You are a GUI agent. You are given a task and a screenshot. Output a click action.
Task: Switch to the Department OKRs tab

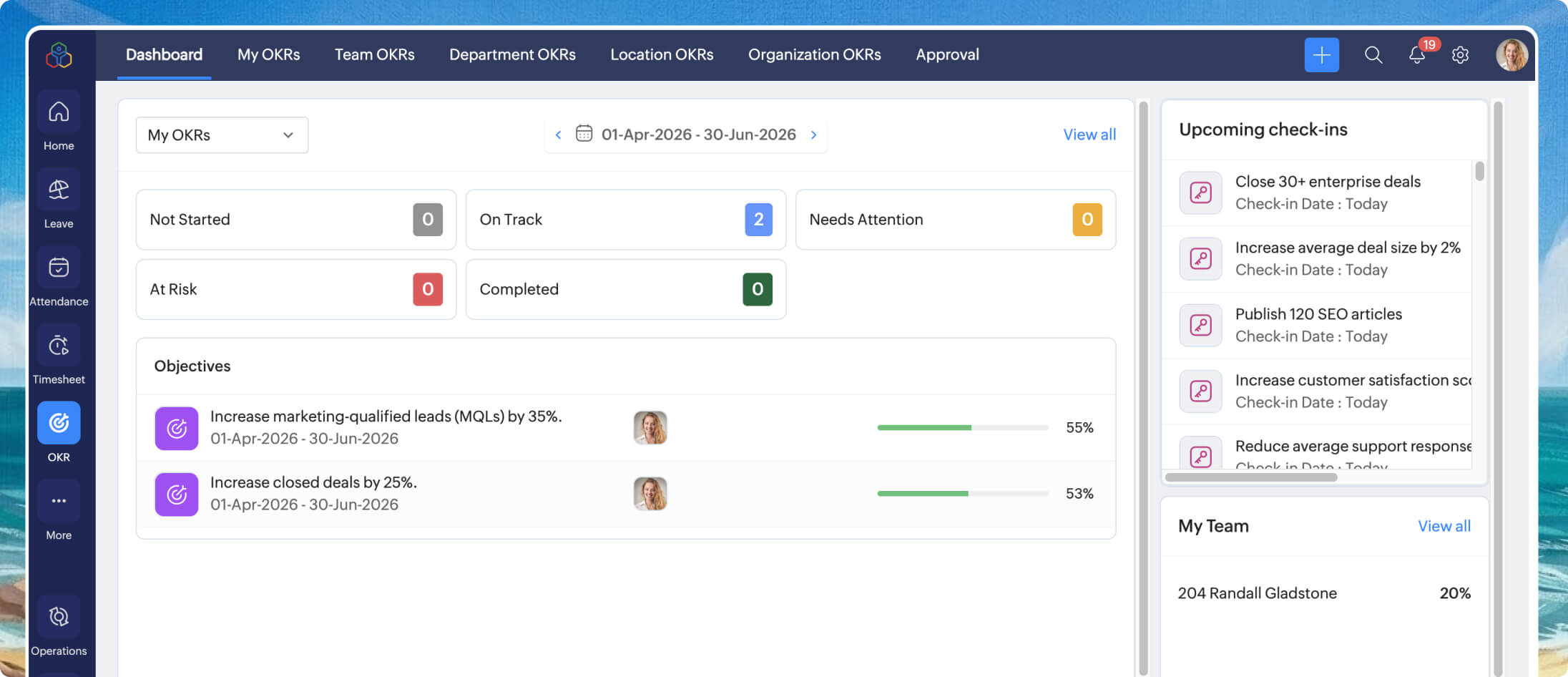click(512, 54)
